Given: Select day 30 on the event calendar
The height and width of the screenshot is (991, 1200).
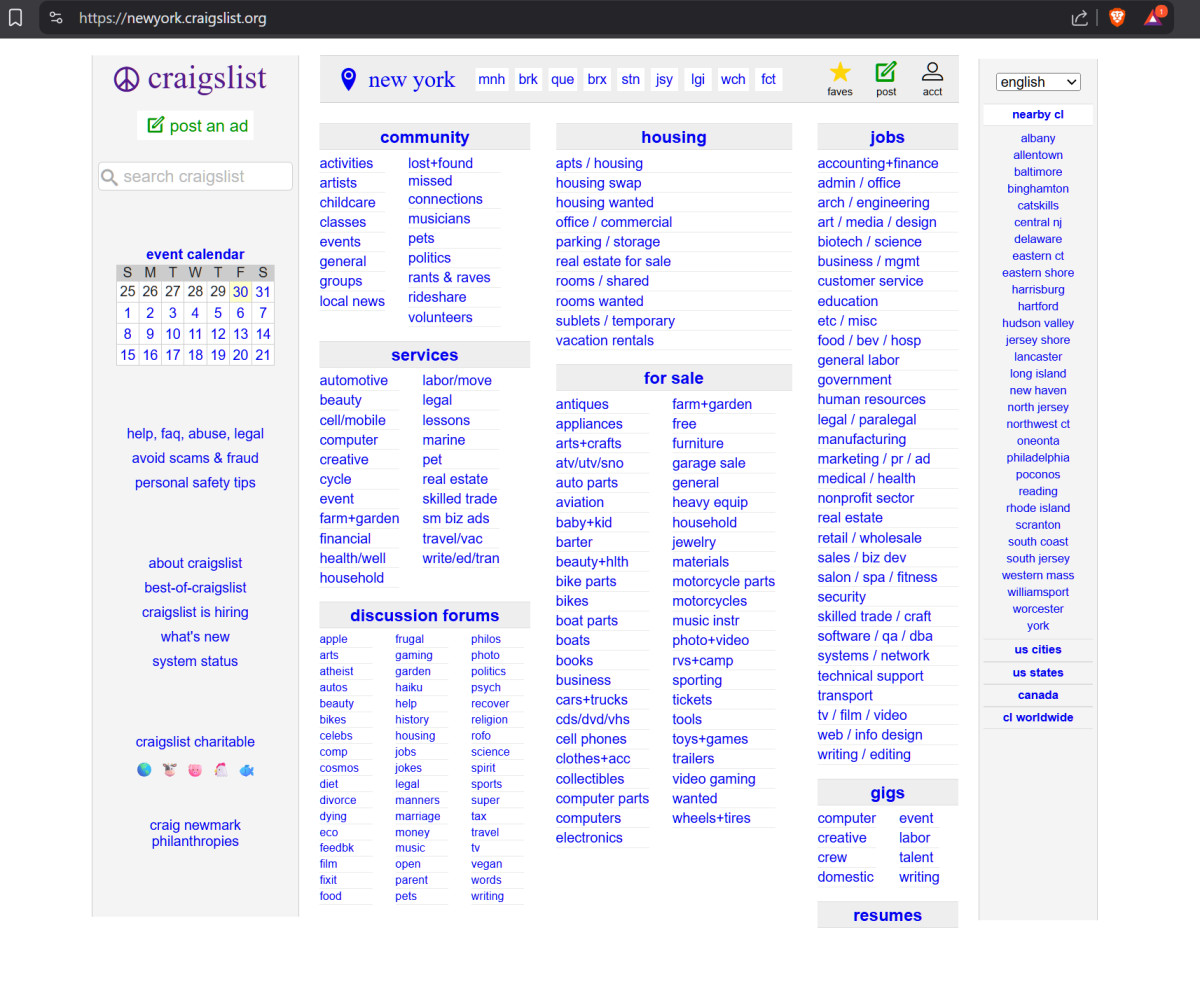Looking at the screenshot, I should point(240,292).
